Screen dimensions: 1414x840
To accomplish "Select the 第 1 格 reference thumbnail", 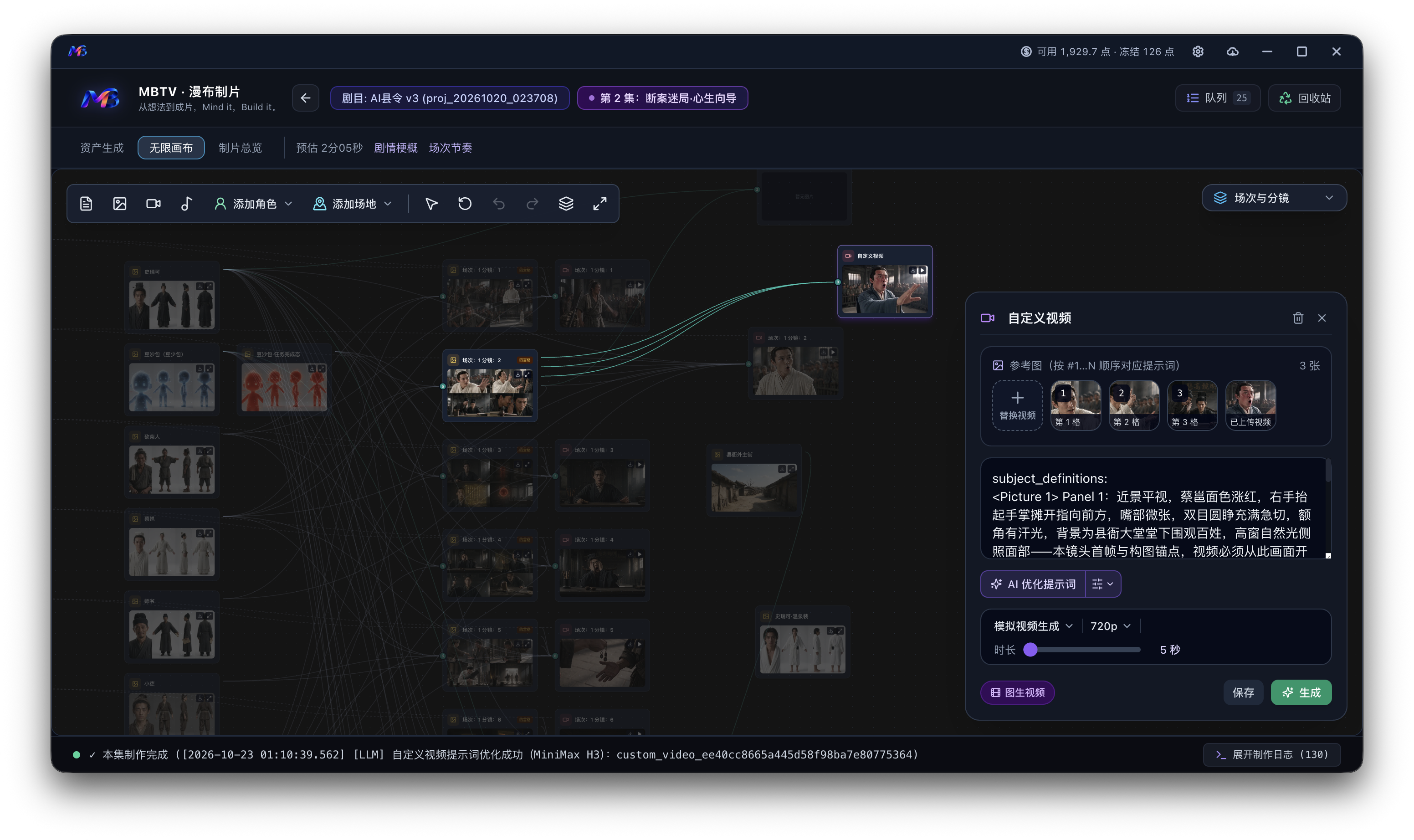I will (1076, 405).
